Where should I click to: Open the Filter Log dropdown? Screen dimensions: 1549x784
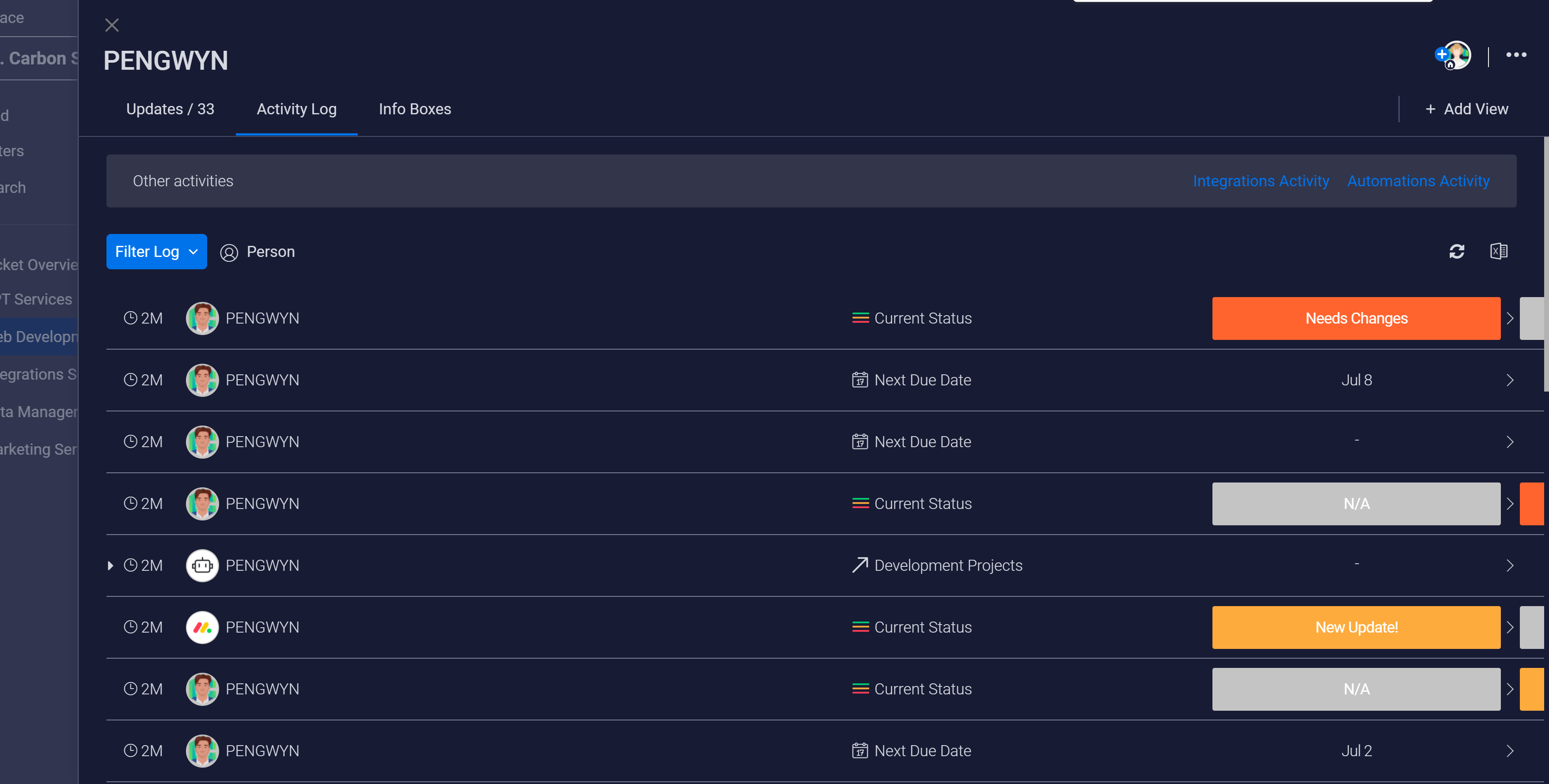tap(156, 252)
